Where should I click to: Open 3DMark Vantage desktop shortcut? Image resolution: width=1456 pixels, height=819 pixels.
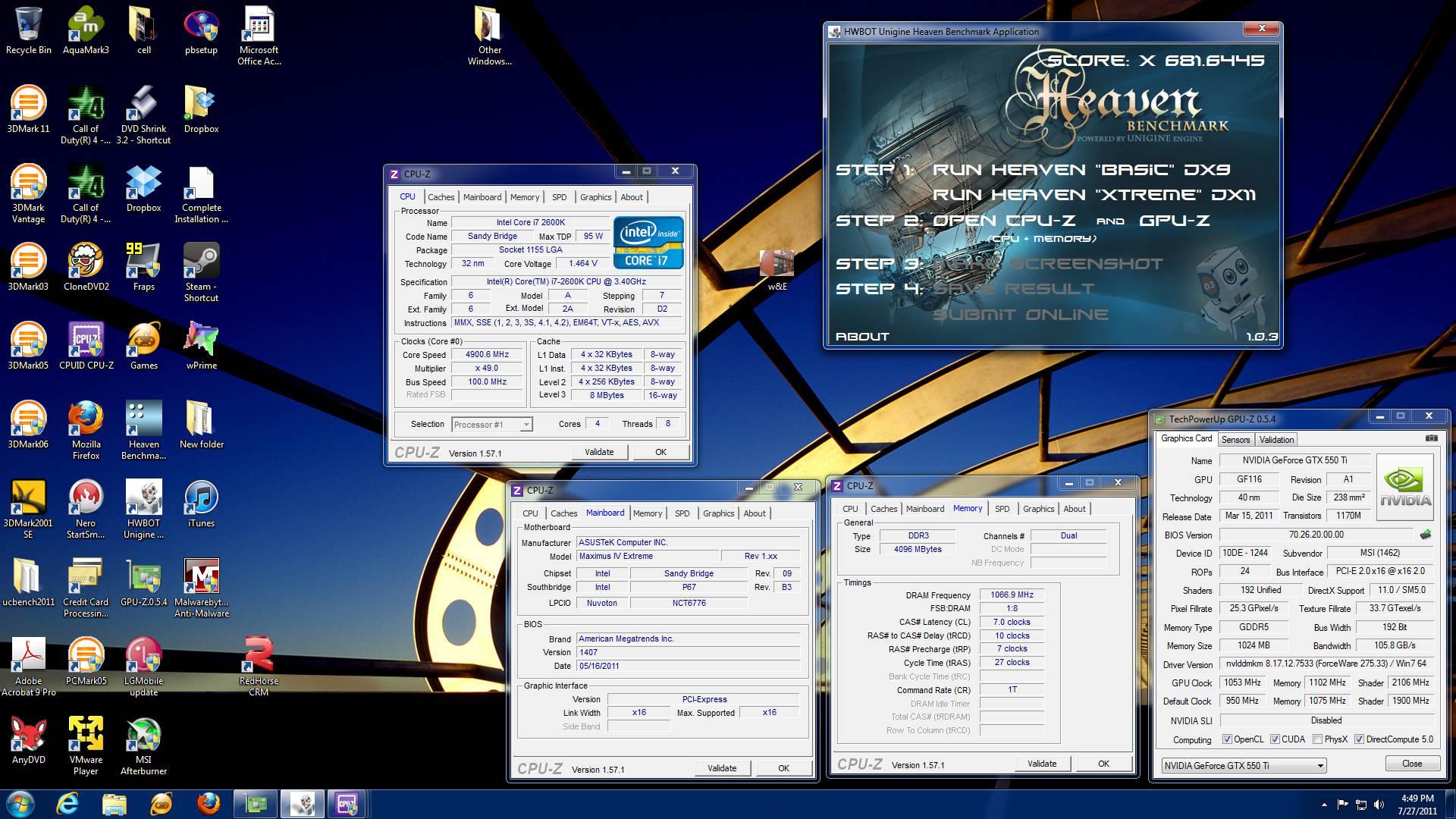pos(29,194)
